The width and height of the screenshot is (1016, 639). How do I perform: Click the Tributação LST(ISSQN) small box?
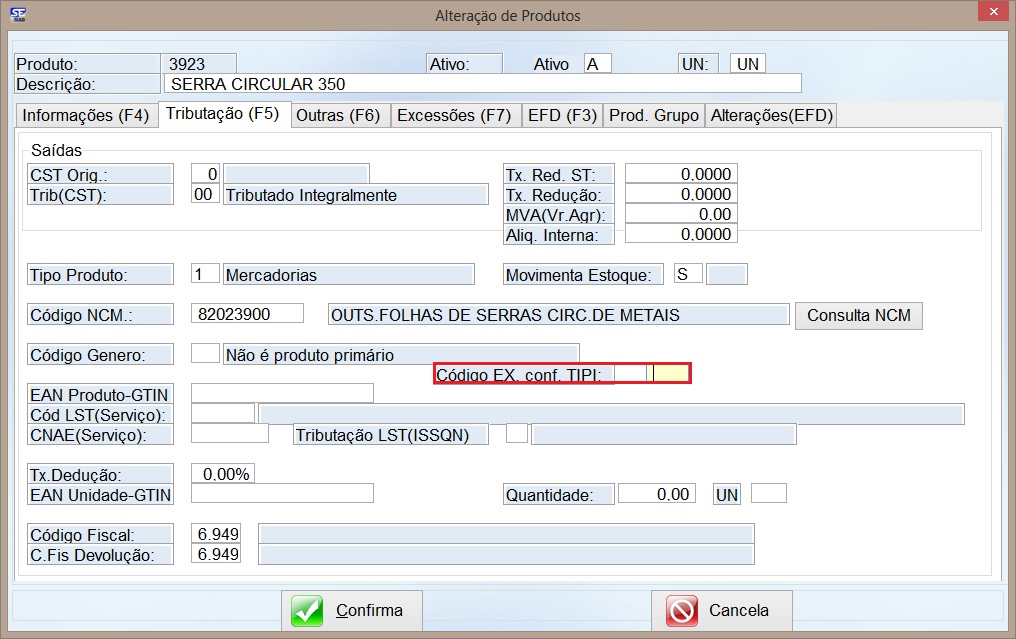[516, 434]
